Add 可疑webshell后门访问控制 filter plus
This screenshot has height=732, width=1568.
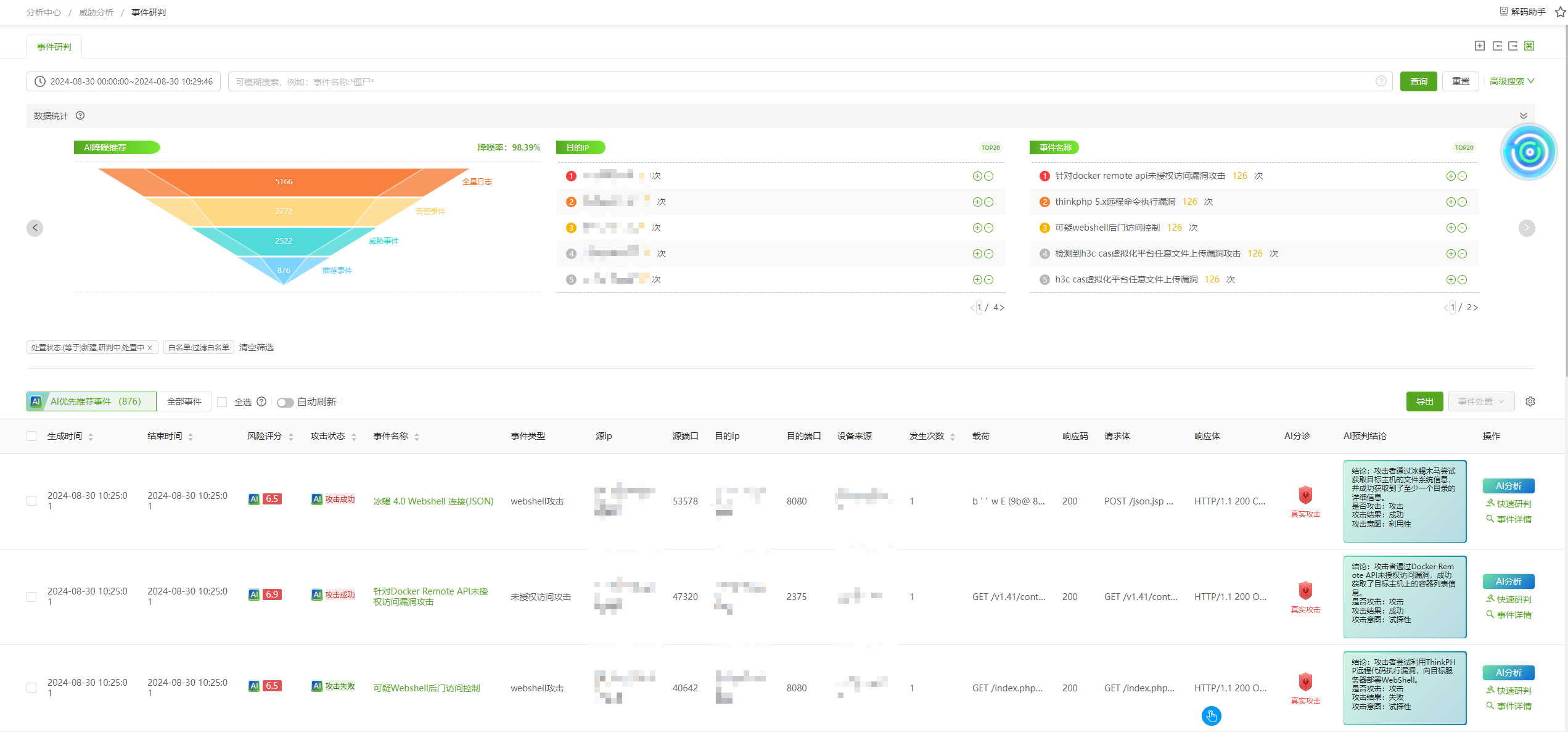pyautogui.click(x=1451, y=228)
